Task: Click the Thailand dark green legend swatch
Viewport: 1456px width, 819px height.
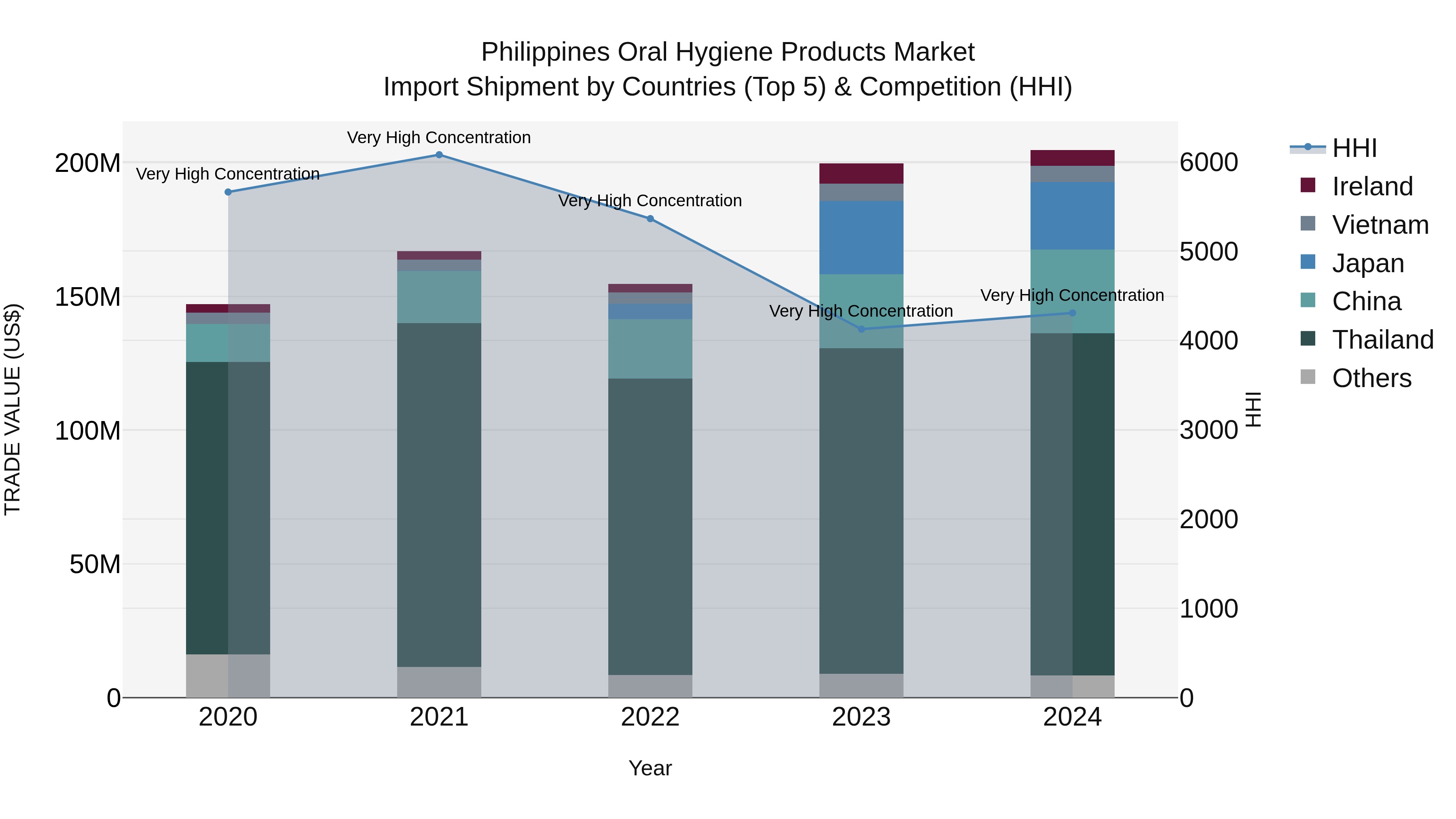Action: 1308,339
